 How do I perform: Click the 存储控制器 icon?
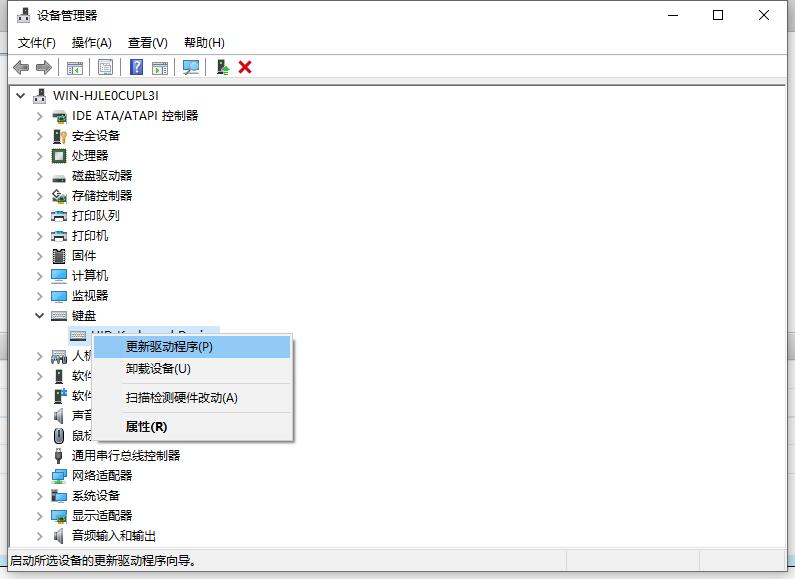click(x=59, y=196)
